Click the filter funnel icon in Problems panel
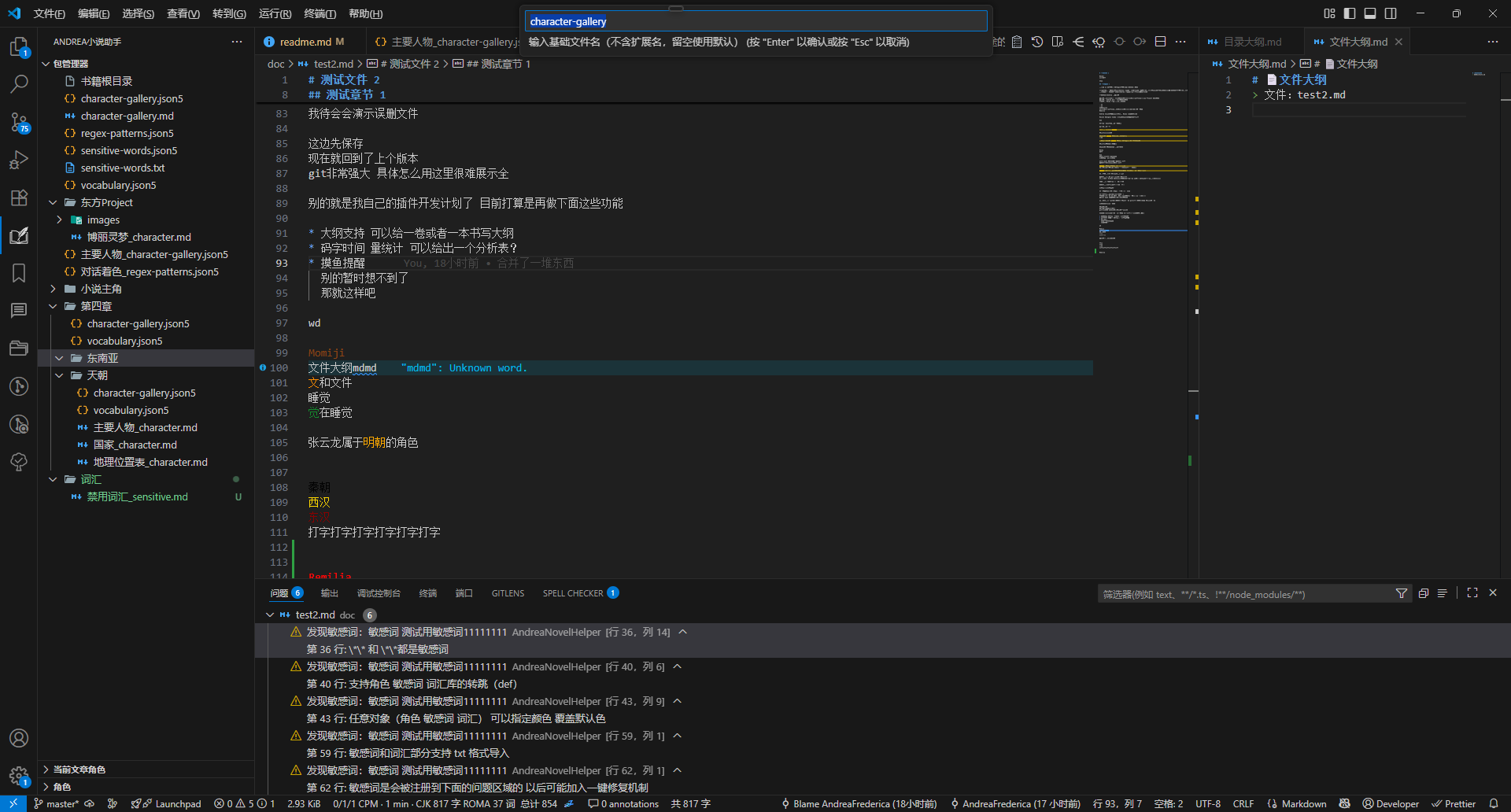 (x=1401, y=594)
